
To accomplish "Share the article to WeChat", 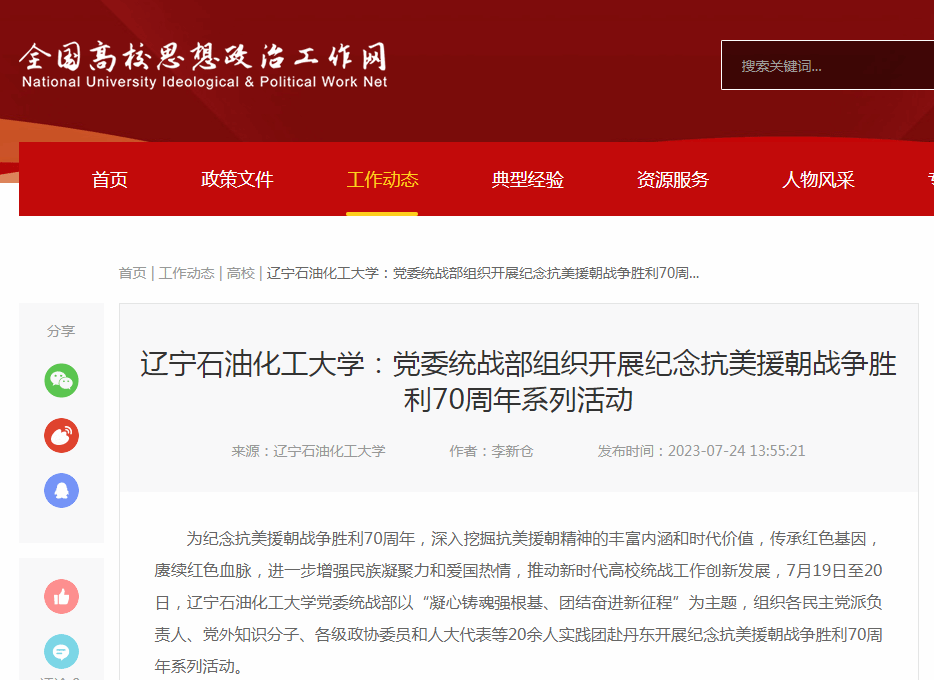I will (x=61, y=381).
